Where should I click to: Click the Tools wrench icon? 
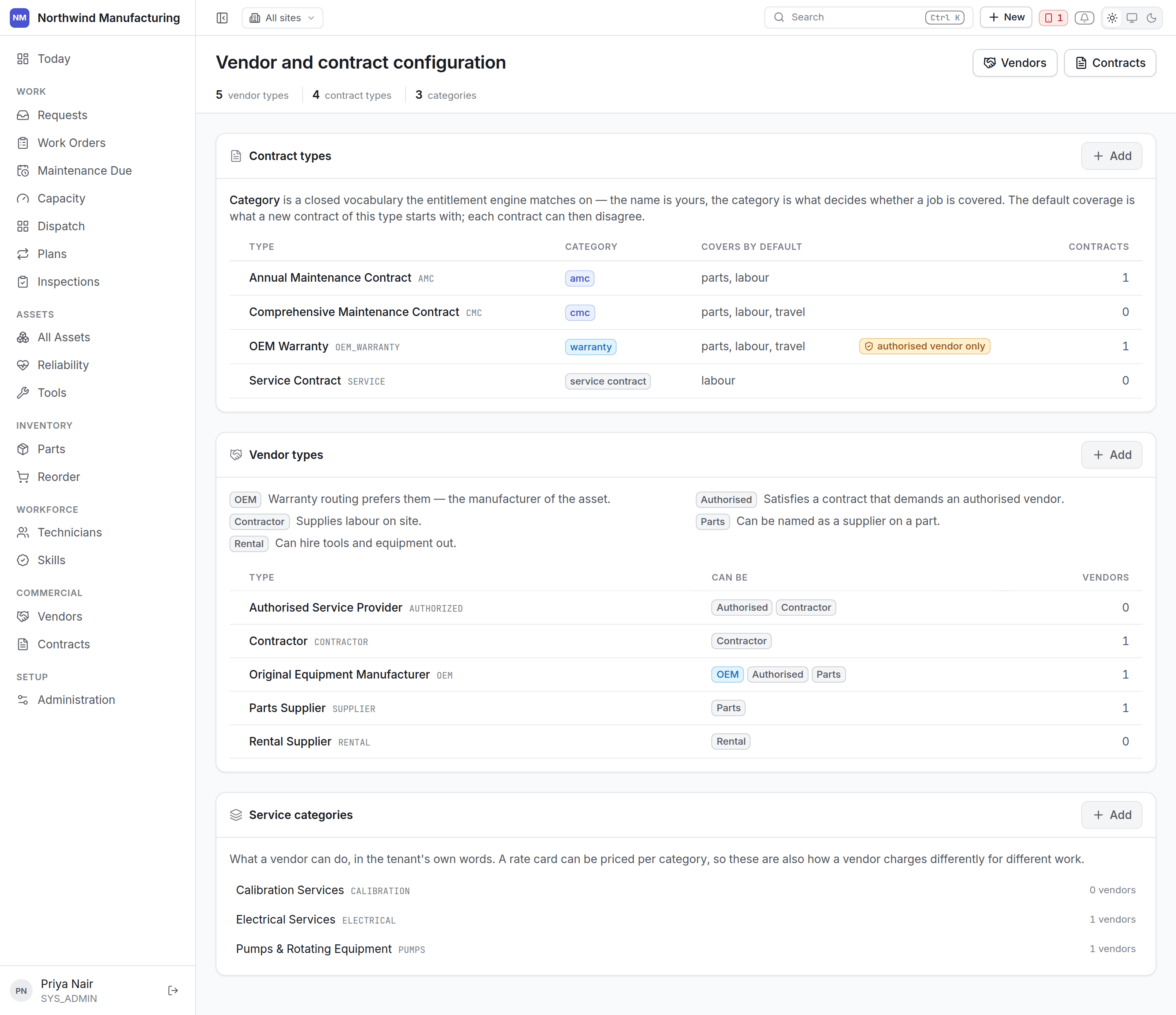[23, 393]
